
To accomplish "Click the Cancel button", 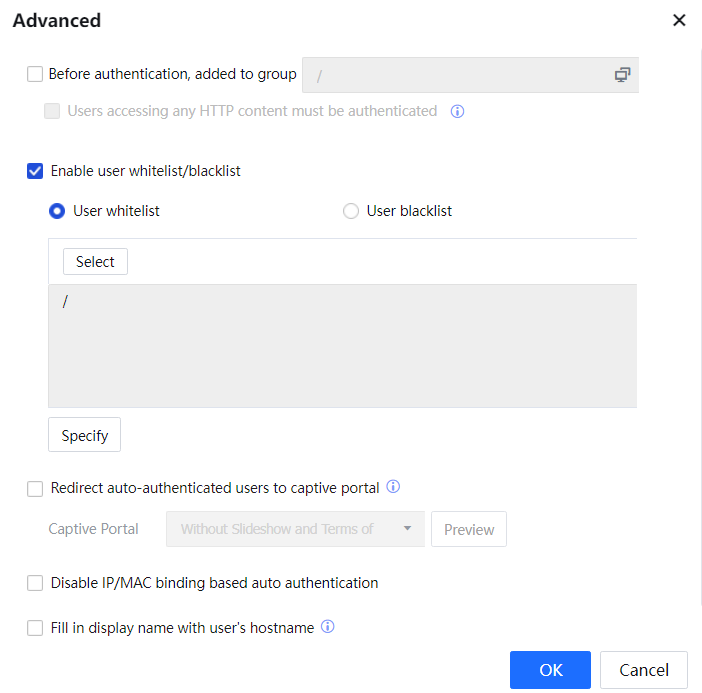I will tap(643, 670).
